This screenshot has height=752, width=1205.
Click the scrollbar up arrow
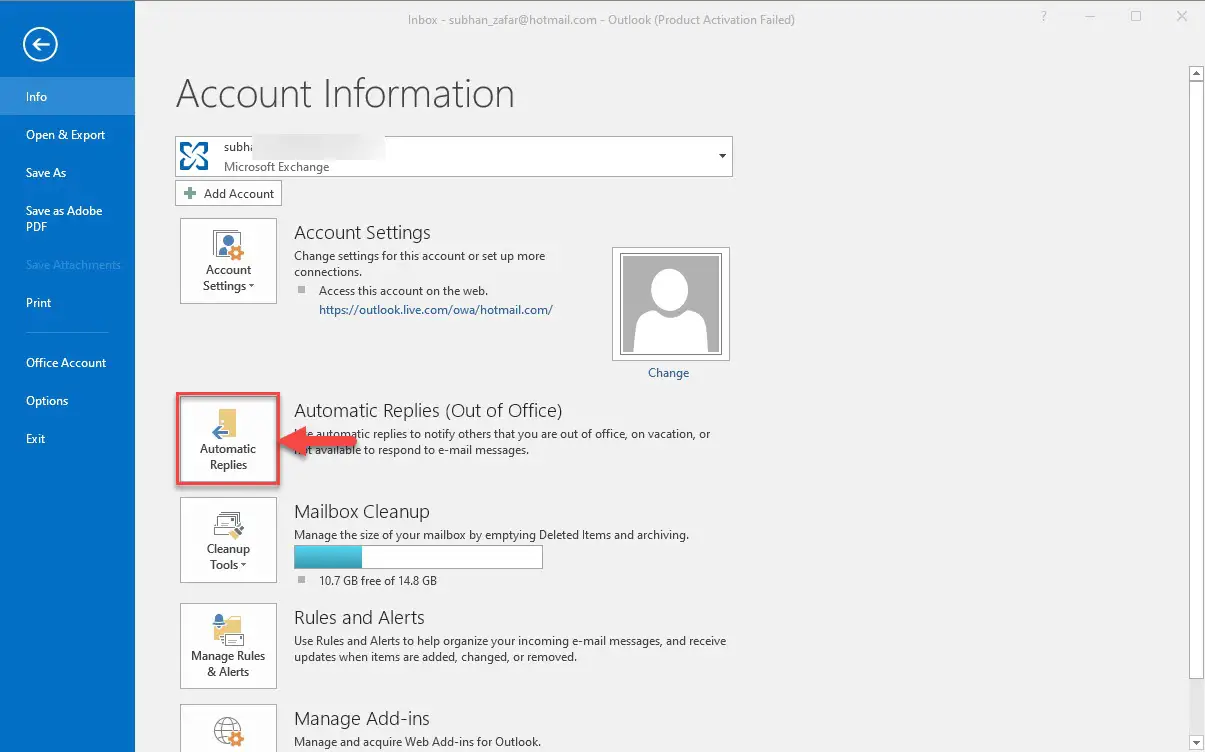(x=1196, y=73)
